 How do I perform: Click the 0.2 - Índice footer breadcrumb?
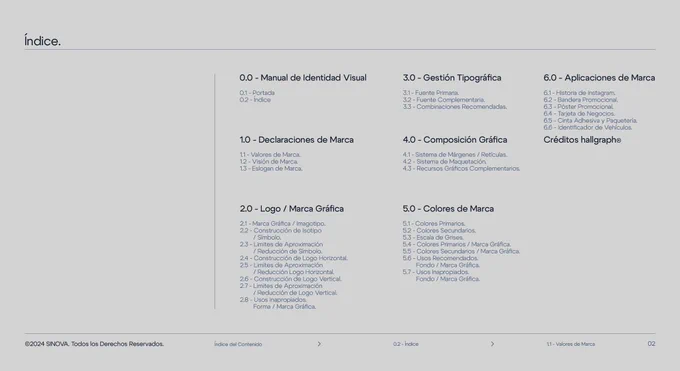[406, 344]
